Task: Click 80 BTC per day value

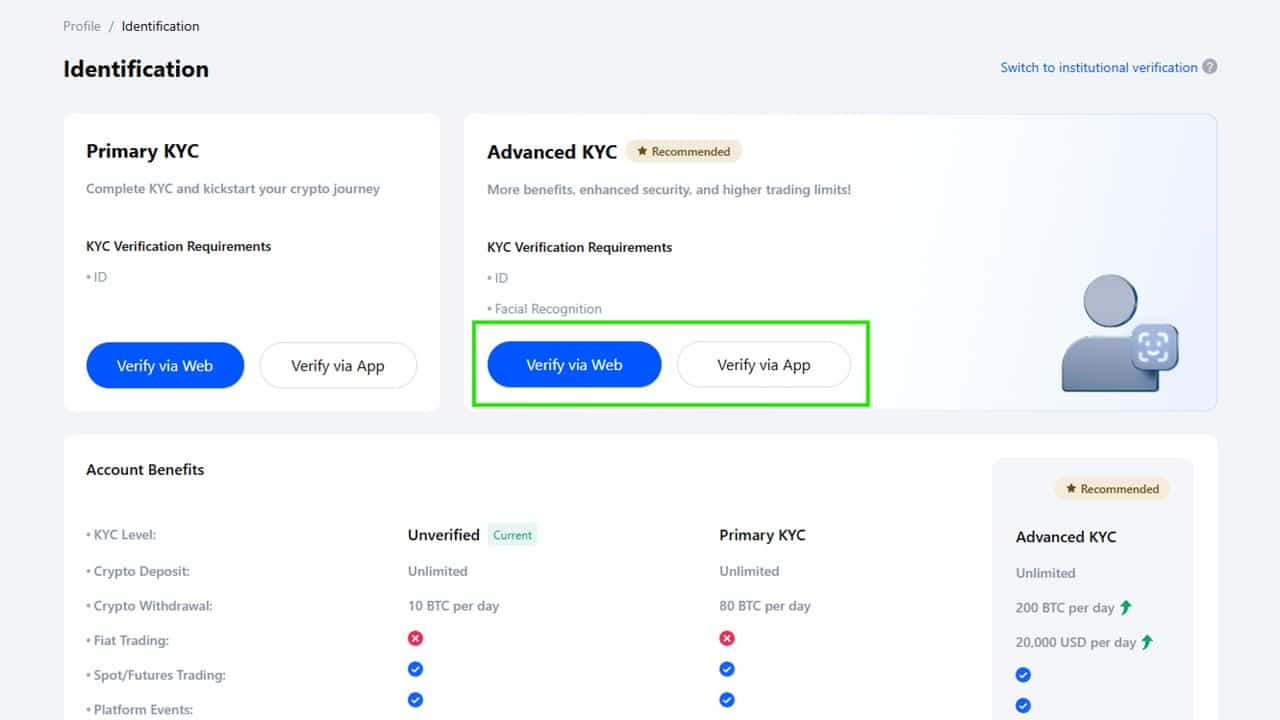Action: click(765, 605)
